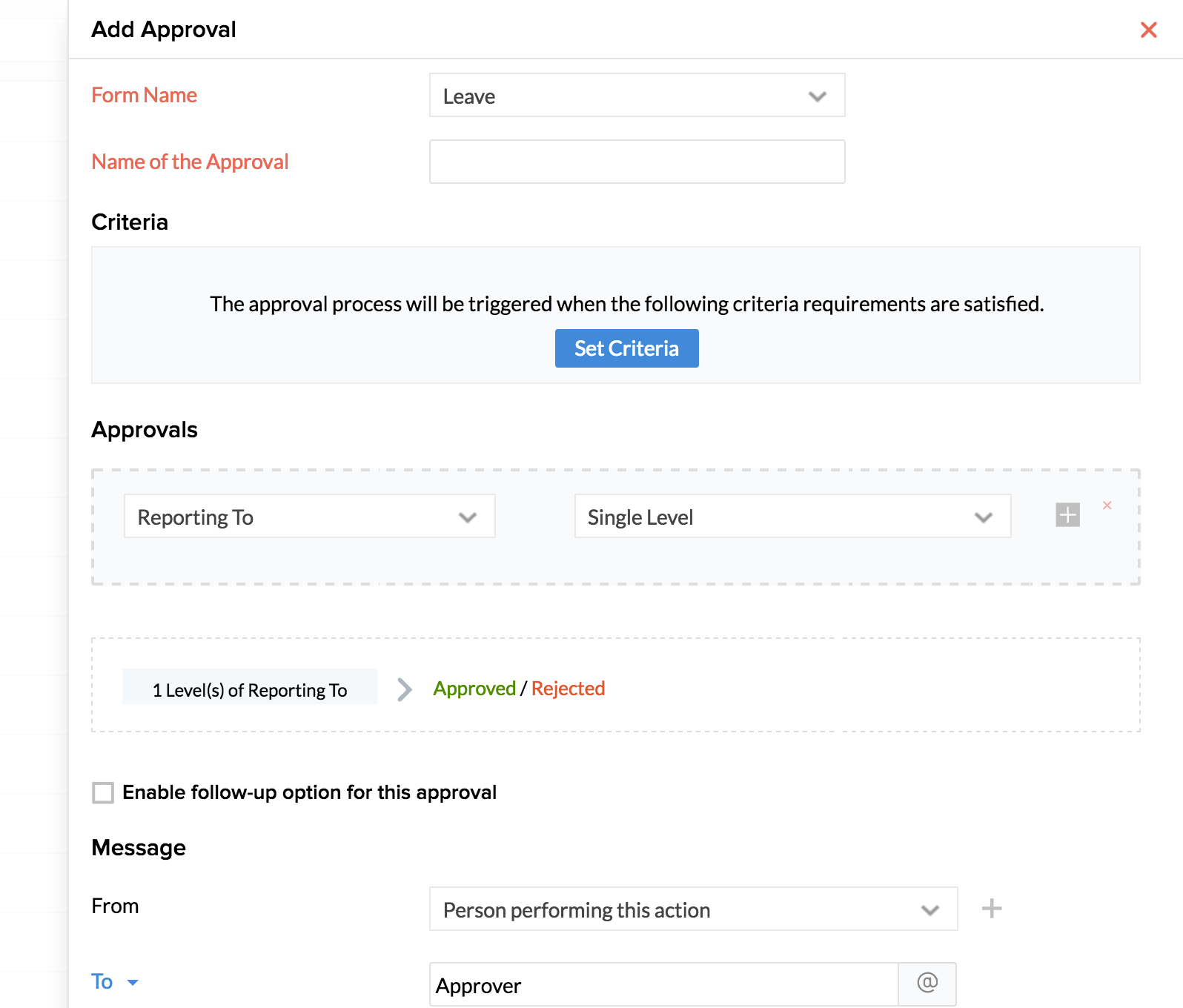
Task: Select the 1 Level(s) of Reporting To chip
Action: pos(249,690)
